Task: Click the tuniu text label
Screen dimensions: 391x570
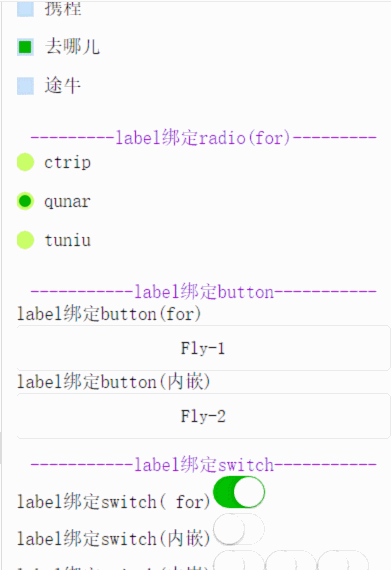Action: tap(68, 240)
